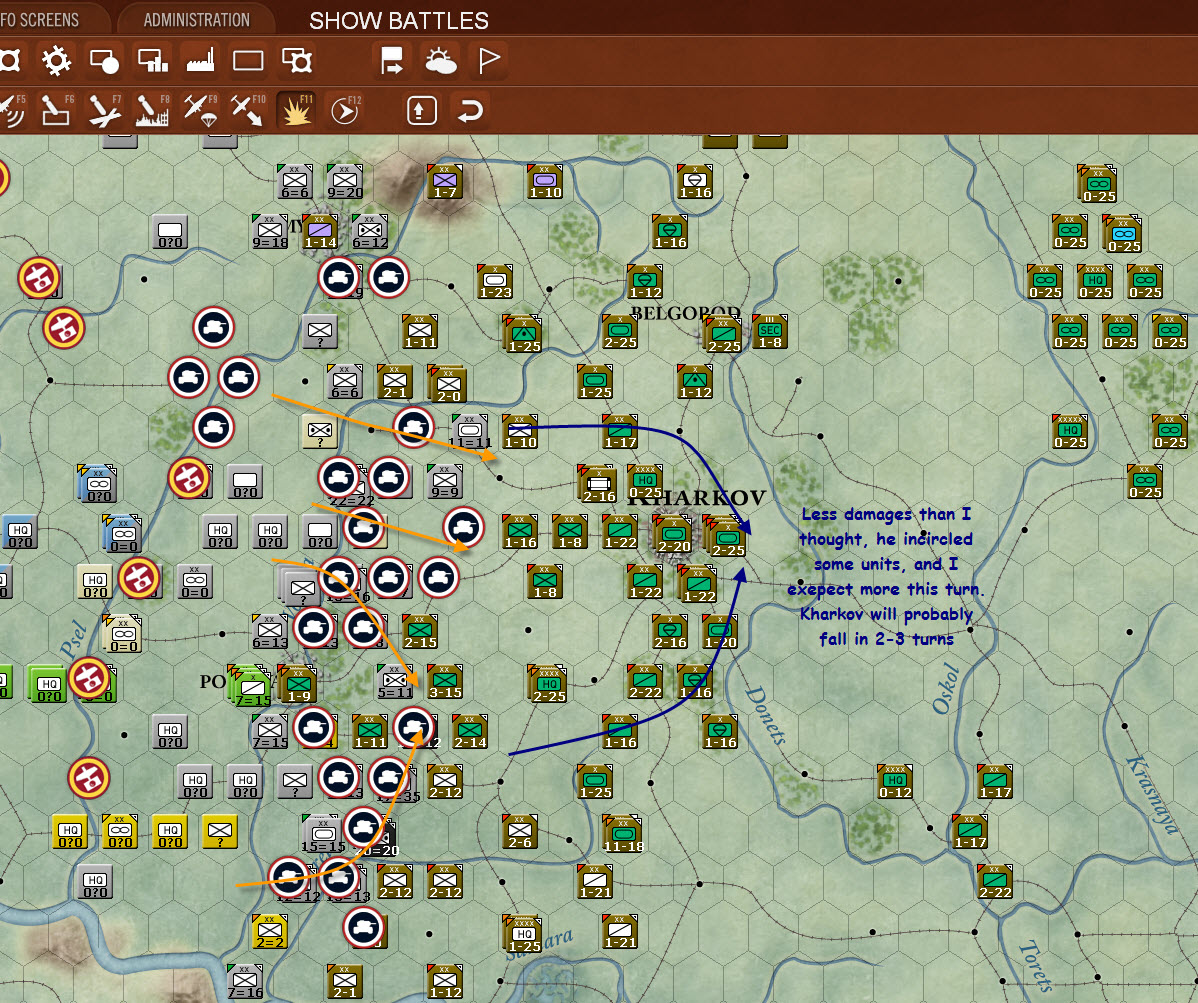Select the green 3-15 unit counter
This screenshot has height=1003, width=1198.
pos(445,681)
